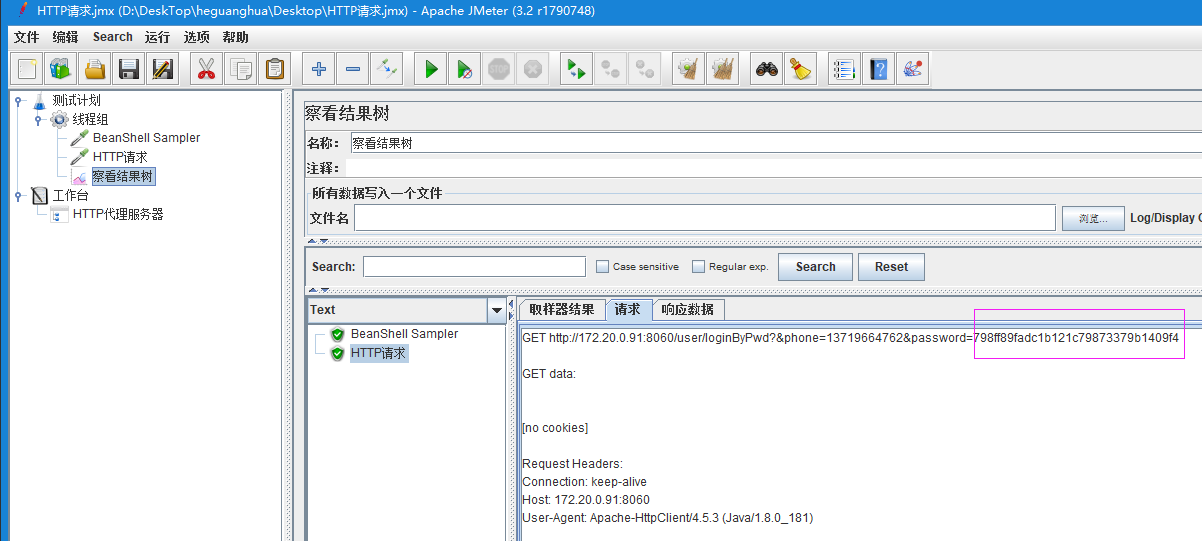The width and height of the screenshot is (1202, 541).
Task: Click the New test plan icon
Action: coord(27,69)
